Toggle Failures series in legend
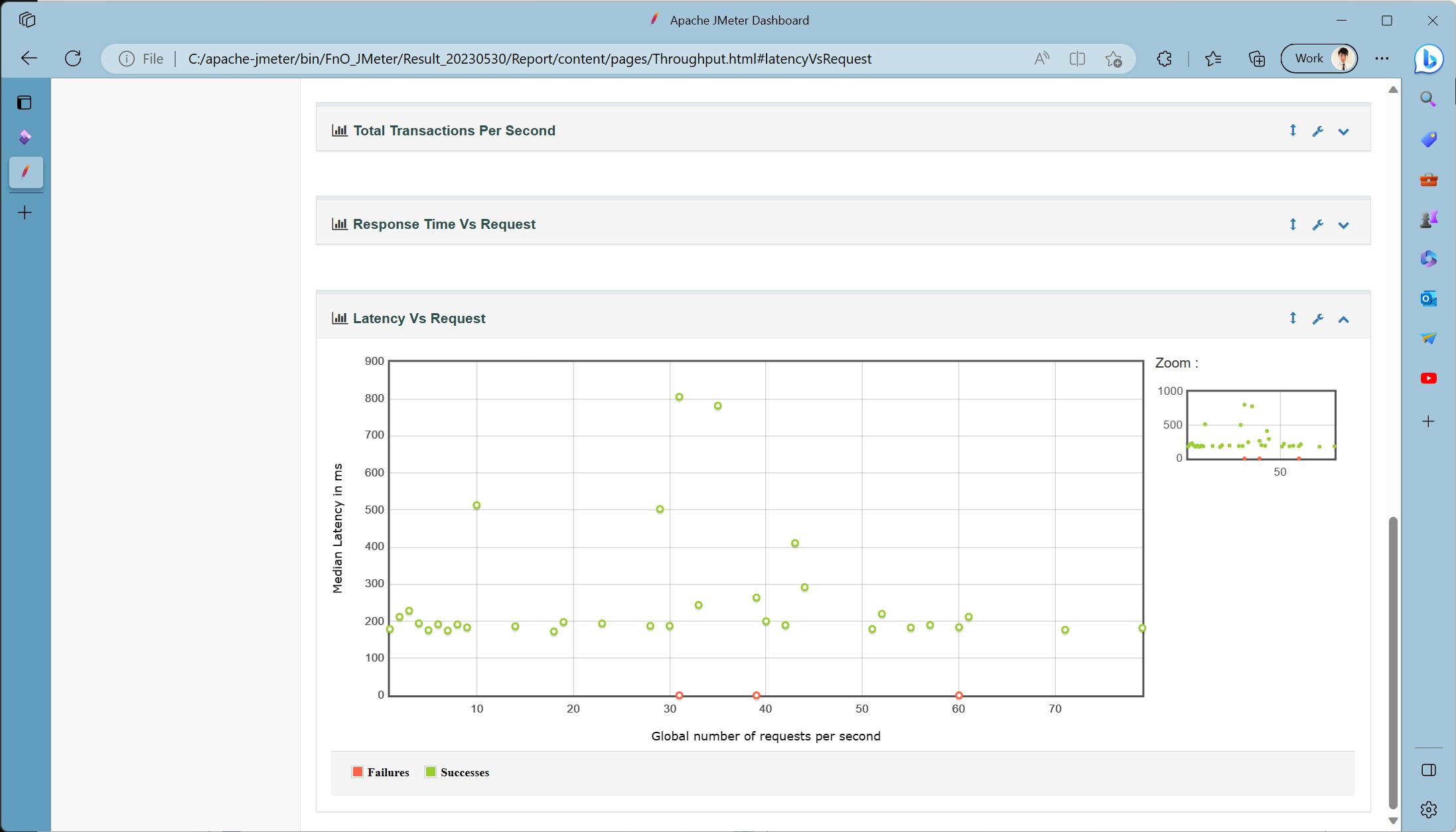The image size is (1456, 832). pos(381,772)
